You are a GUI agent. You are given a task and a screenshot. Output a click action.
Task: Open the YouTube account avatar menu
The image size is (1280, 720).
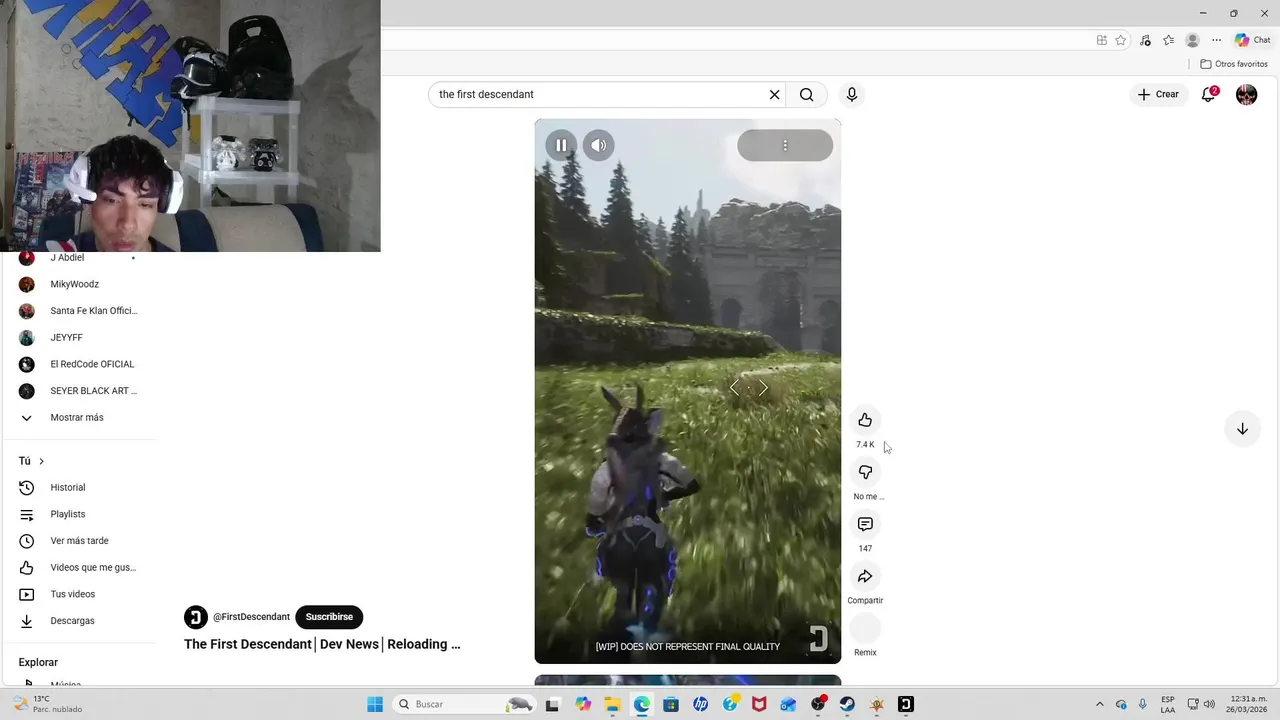(x=1246, y=94)
